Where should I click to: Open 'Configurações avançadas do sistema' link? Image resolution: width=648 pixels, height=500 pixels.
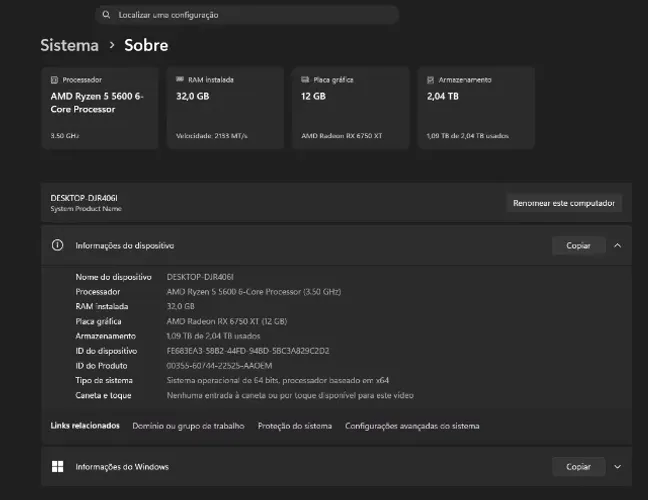click(x=412, y=426)
